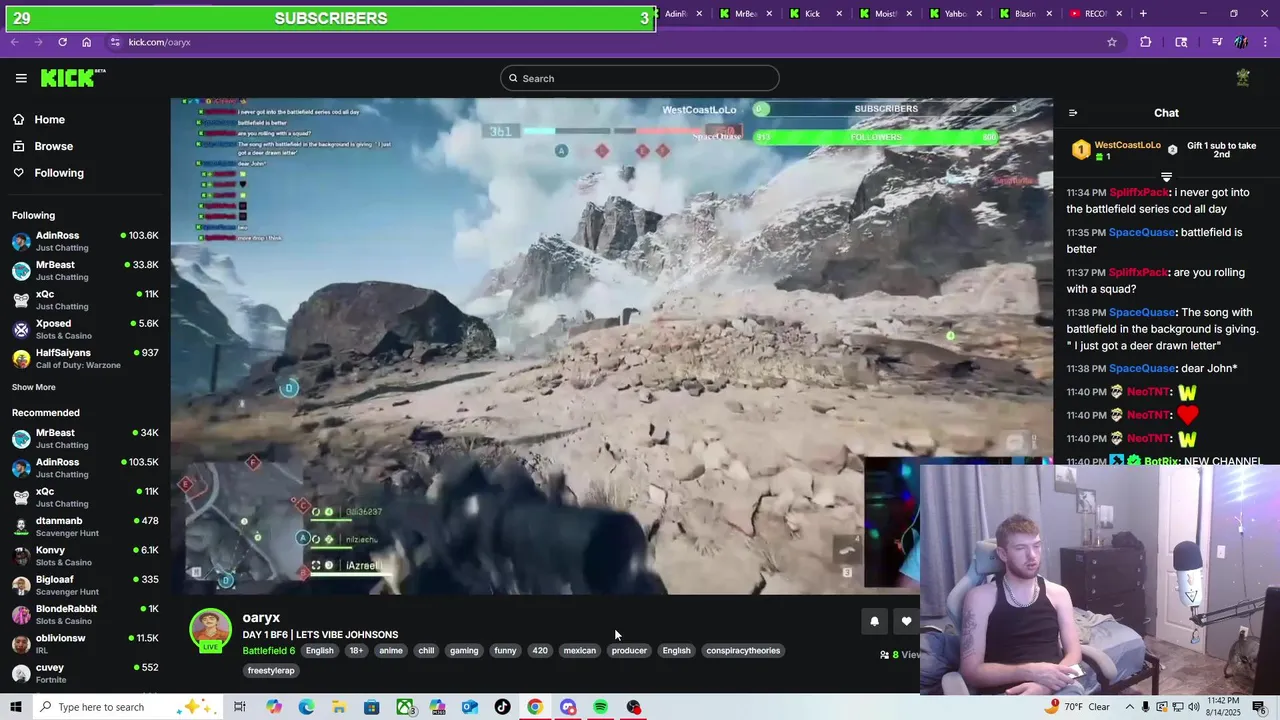1280x720 pixels.
Task: Open Spotify from the taskbar
Action: [600, 707]
